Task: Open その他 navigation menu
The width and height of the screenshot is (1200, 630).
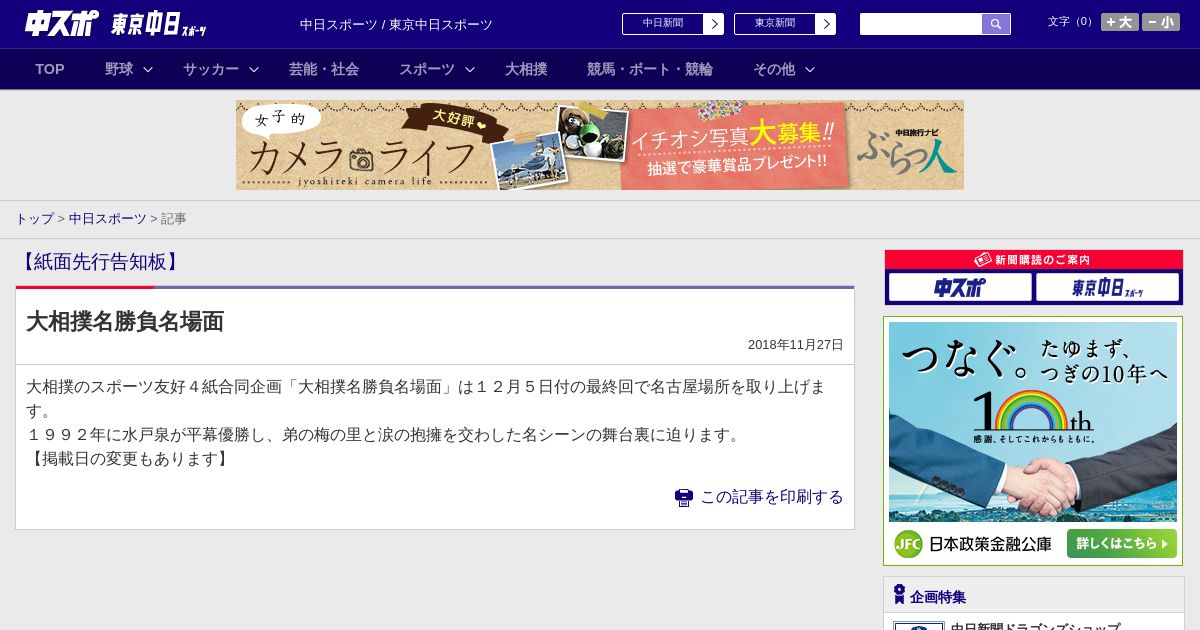Action: click(774, 69)
